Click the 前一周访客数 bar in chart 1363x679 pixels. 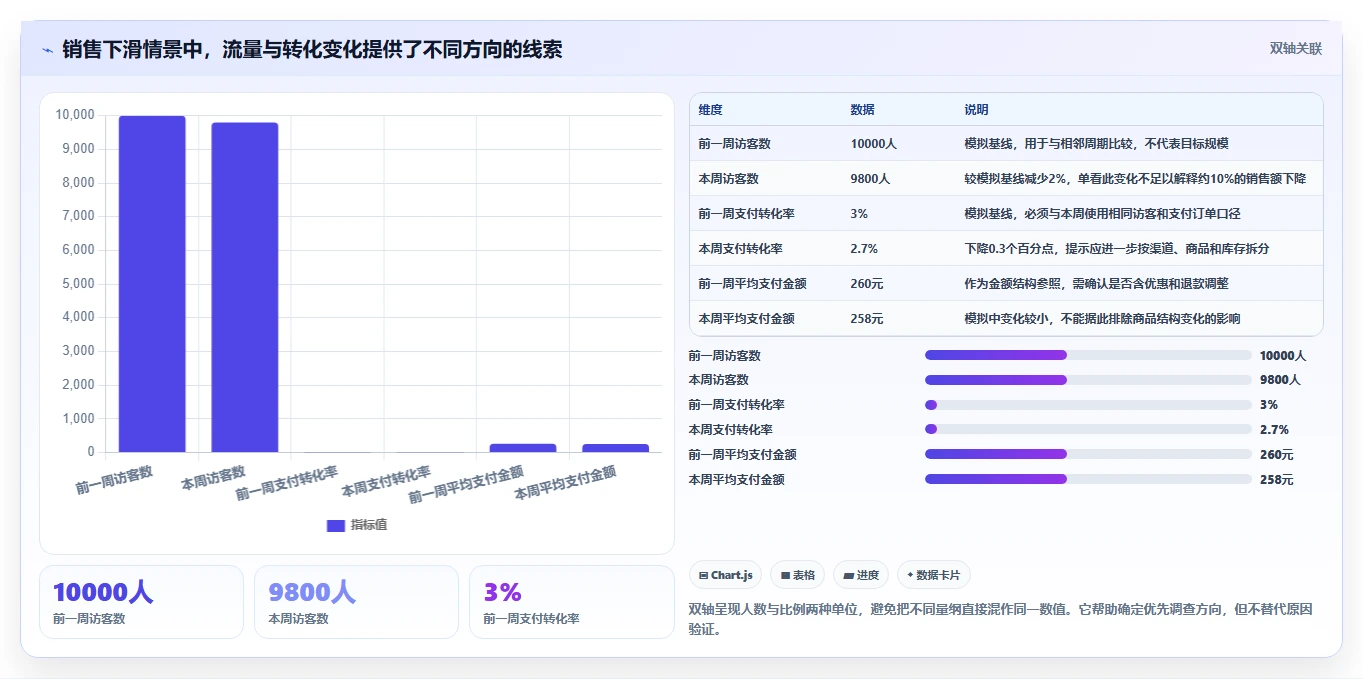pos(152,284)
